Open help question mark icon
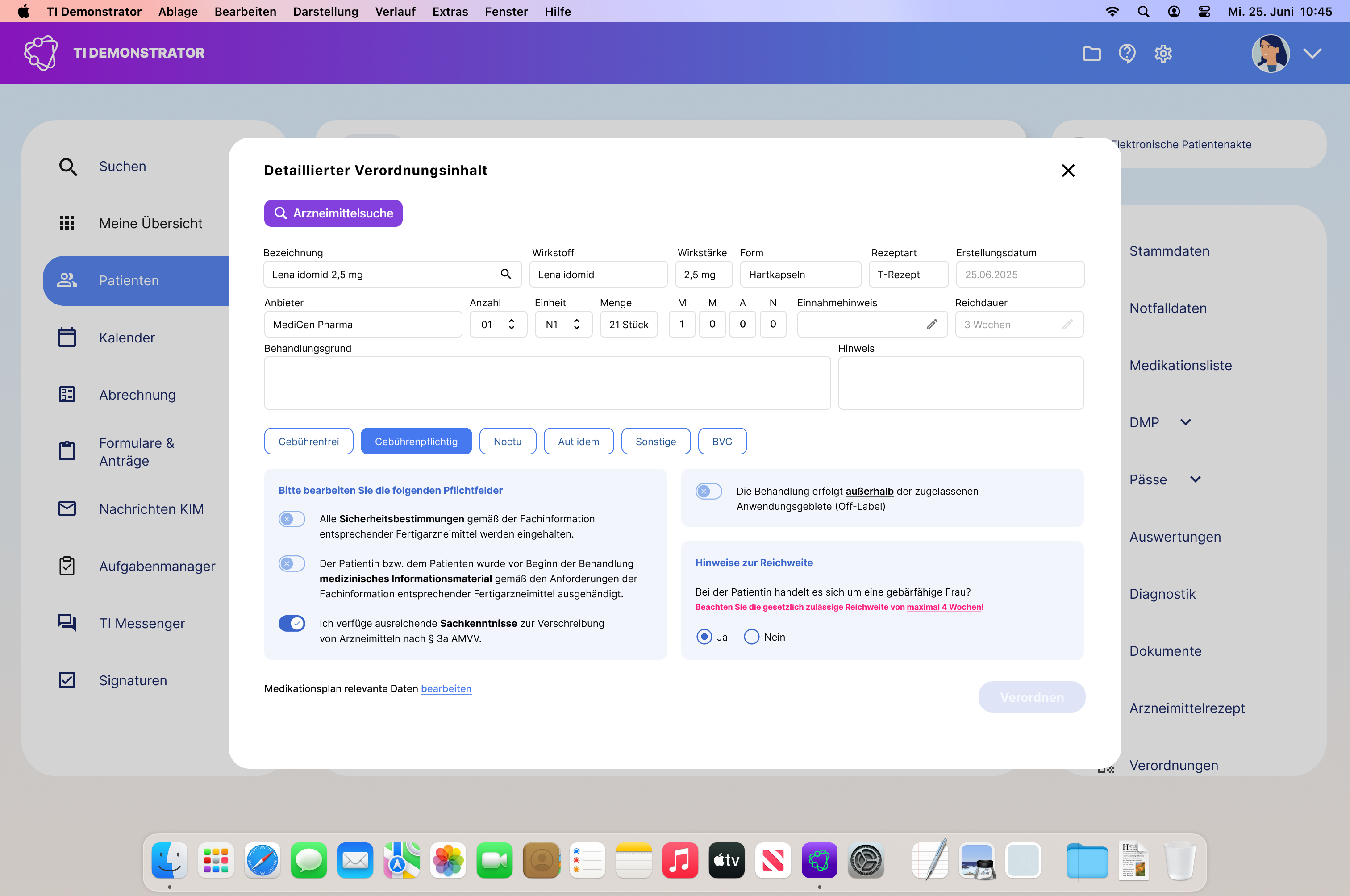The height and width of the screenshot is (896, 1350). coord(1127,53)
